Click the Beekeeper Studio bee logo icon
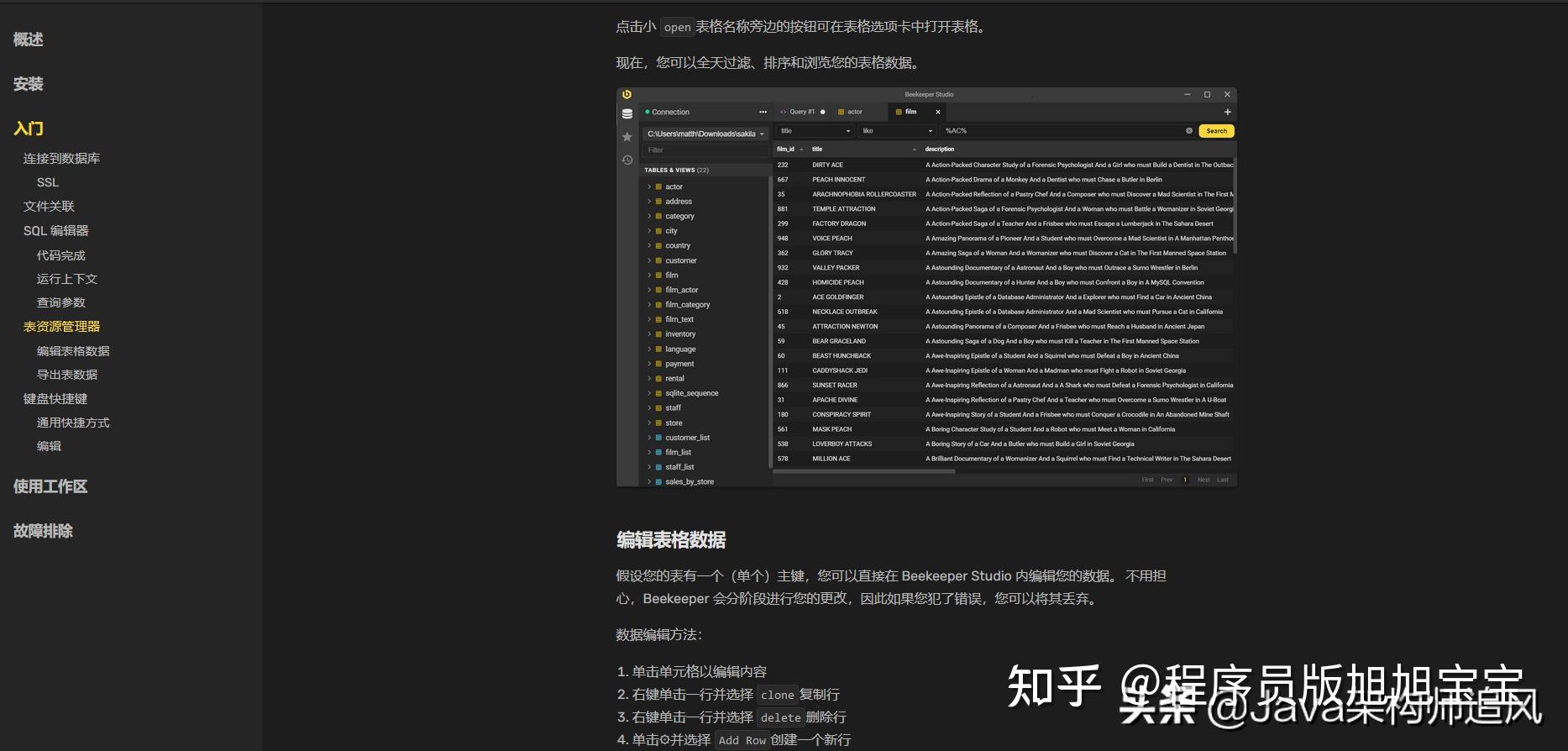 (x=627, y=94)
